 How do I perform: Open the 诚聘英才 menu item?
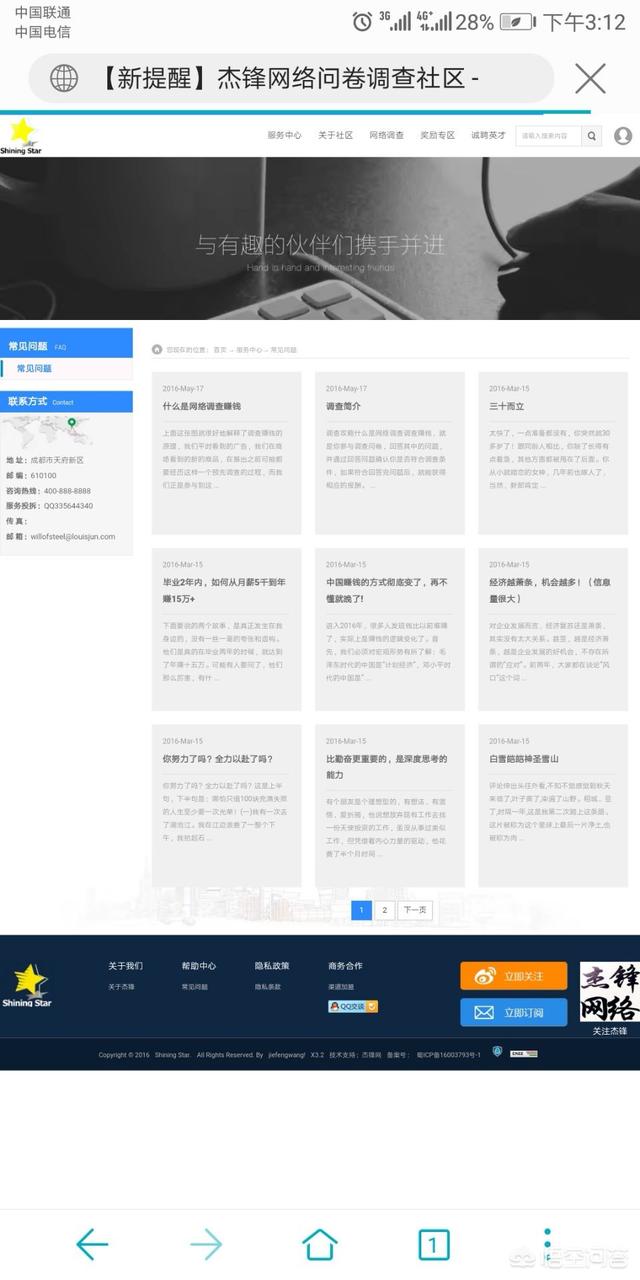(488, 135)
